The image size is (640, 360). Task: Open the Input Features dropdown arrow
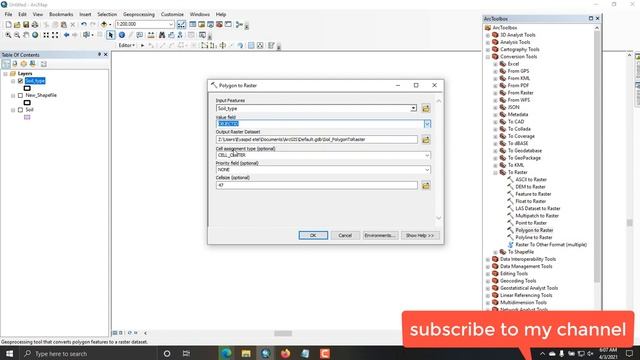[413, 108]
